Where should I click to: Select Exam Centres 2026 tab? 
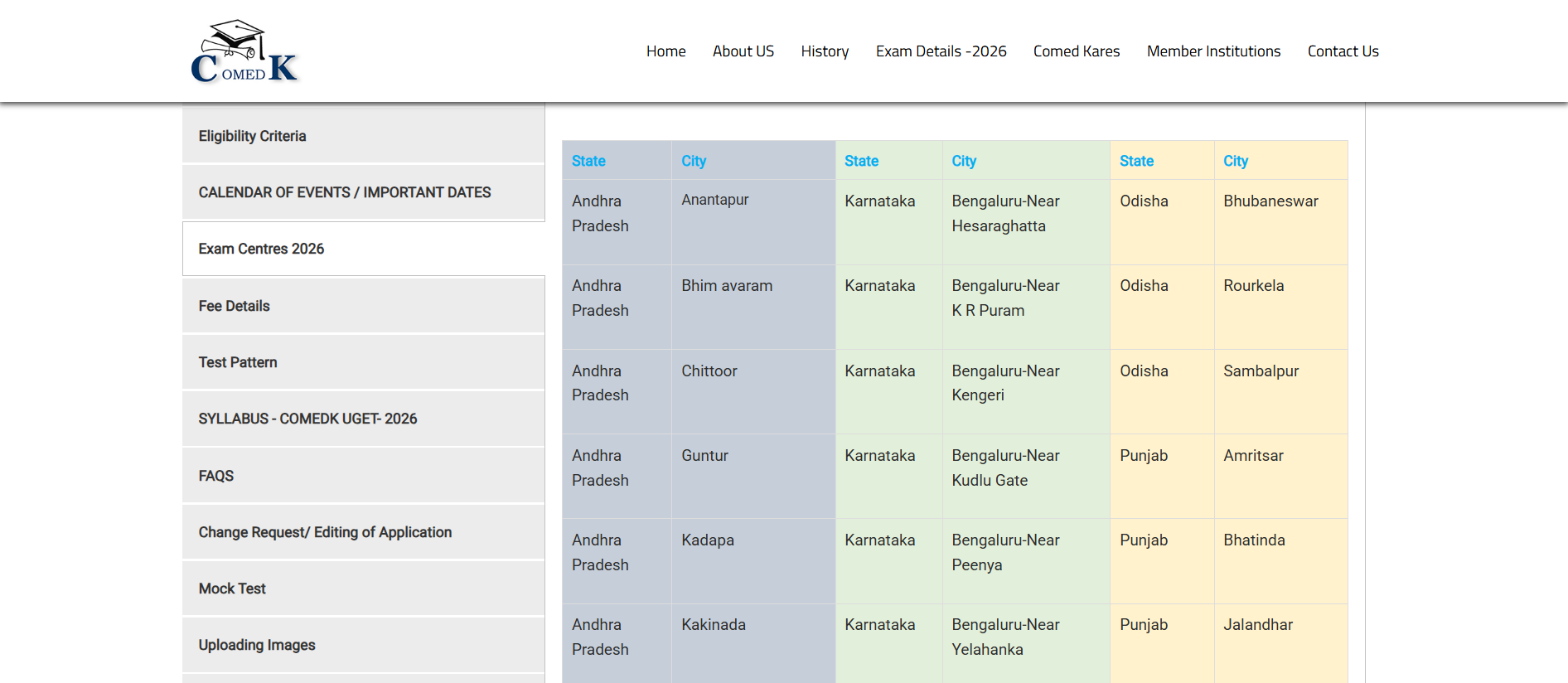pos(261,249)
